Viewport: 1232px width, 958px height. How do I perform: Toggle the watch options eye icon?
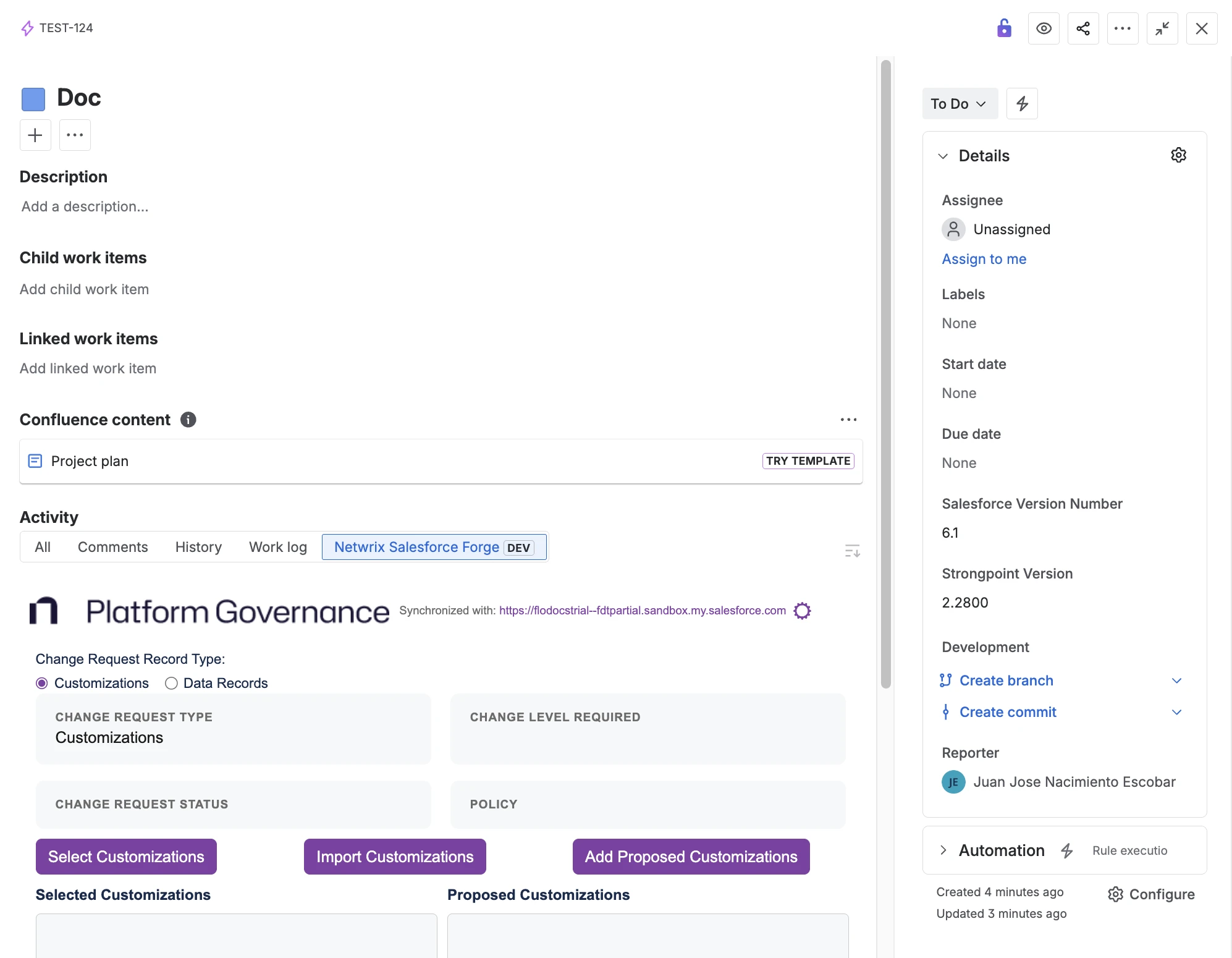tap(1044, 28)
